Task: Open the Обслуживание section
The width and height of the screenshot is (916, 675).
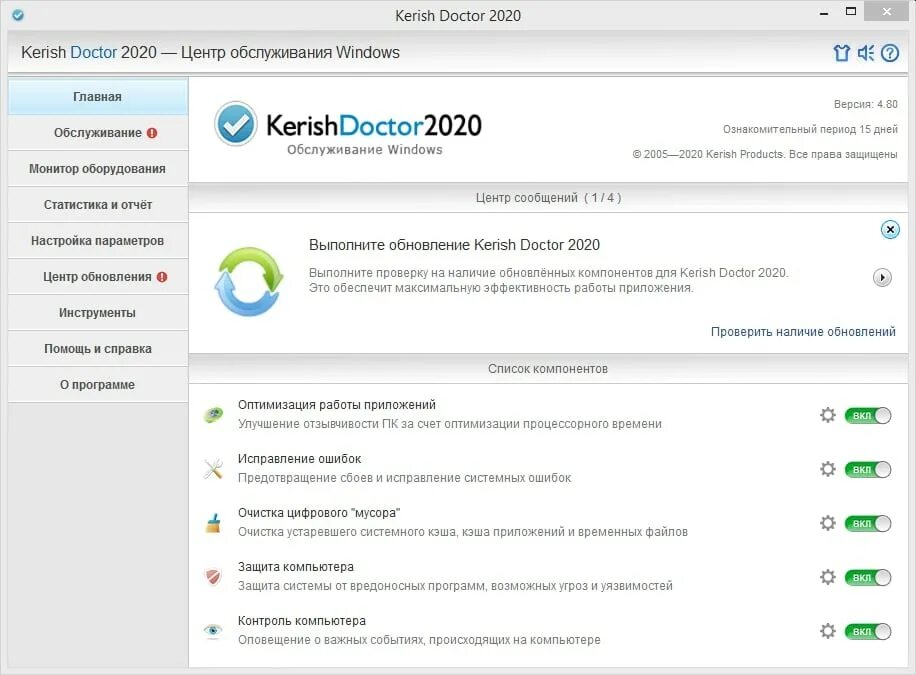Action: [x=98, y=133]
